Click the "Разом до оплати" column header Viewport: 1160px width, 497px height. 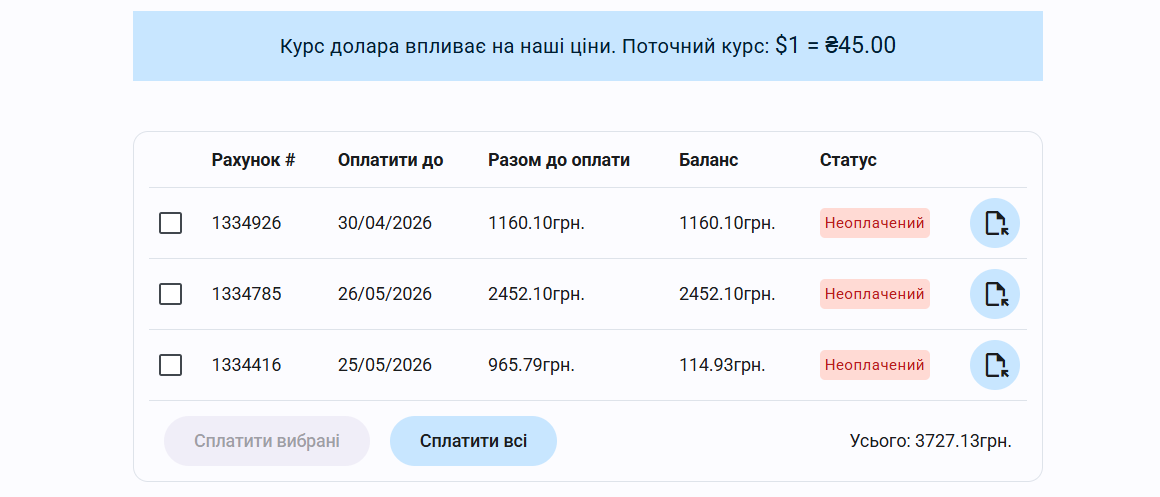(x=559, y=160)
